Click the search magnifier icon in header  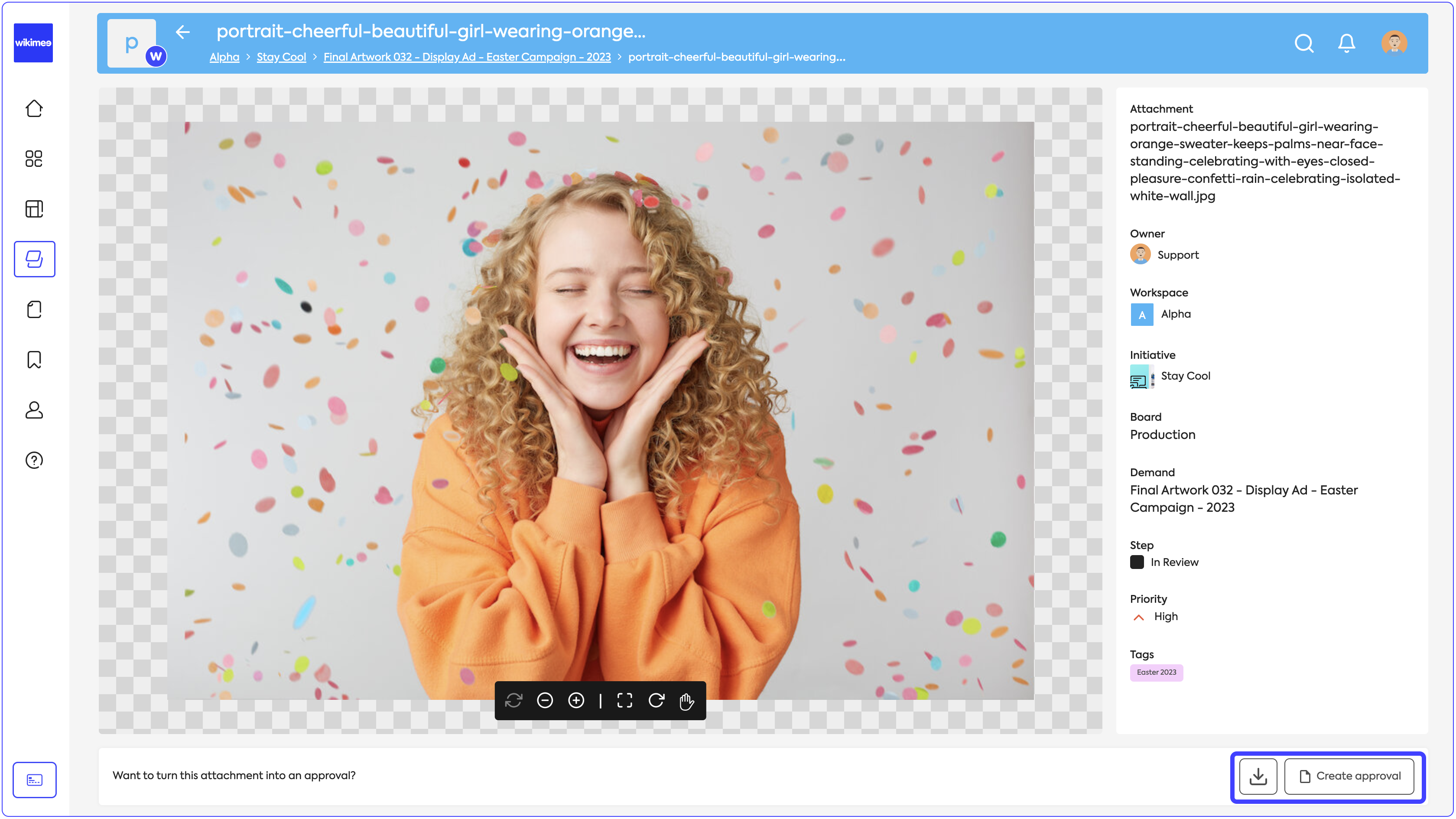[x=1304, y=43]
